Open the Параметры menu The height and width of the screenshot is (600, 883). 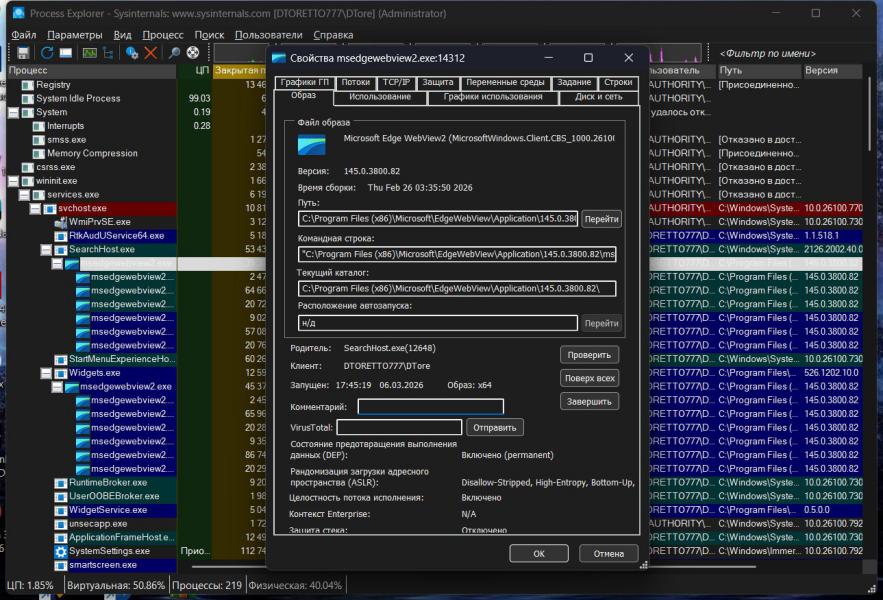(74, 34)
